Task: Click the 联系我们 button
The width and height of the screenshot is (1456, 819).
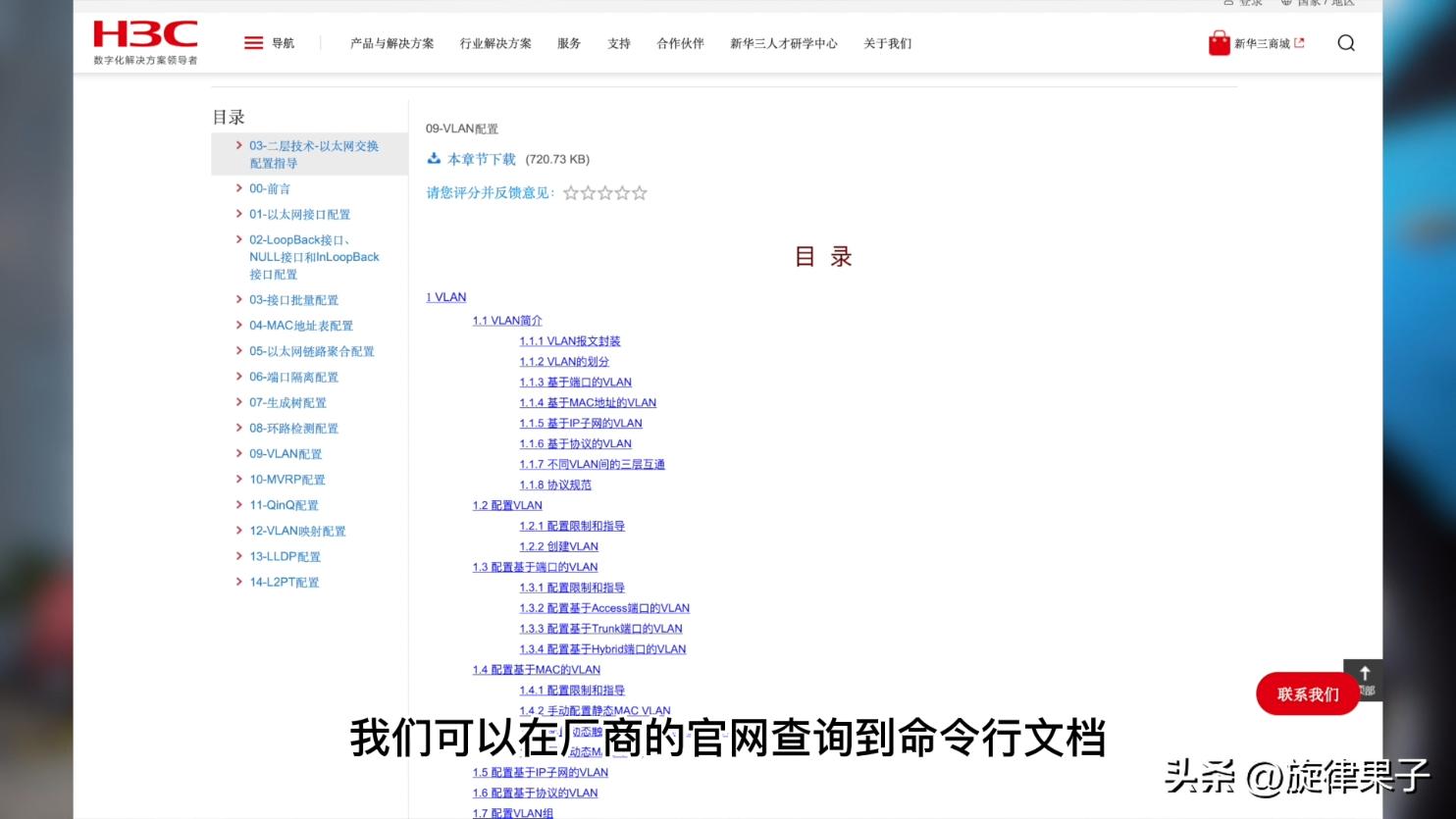Action: (1307, 693)
